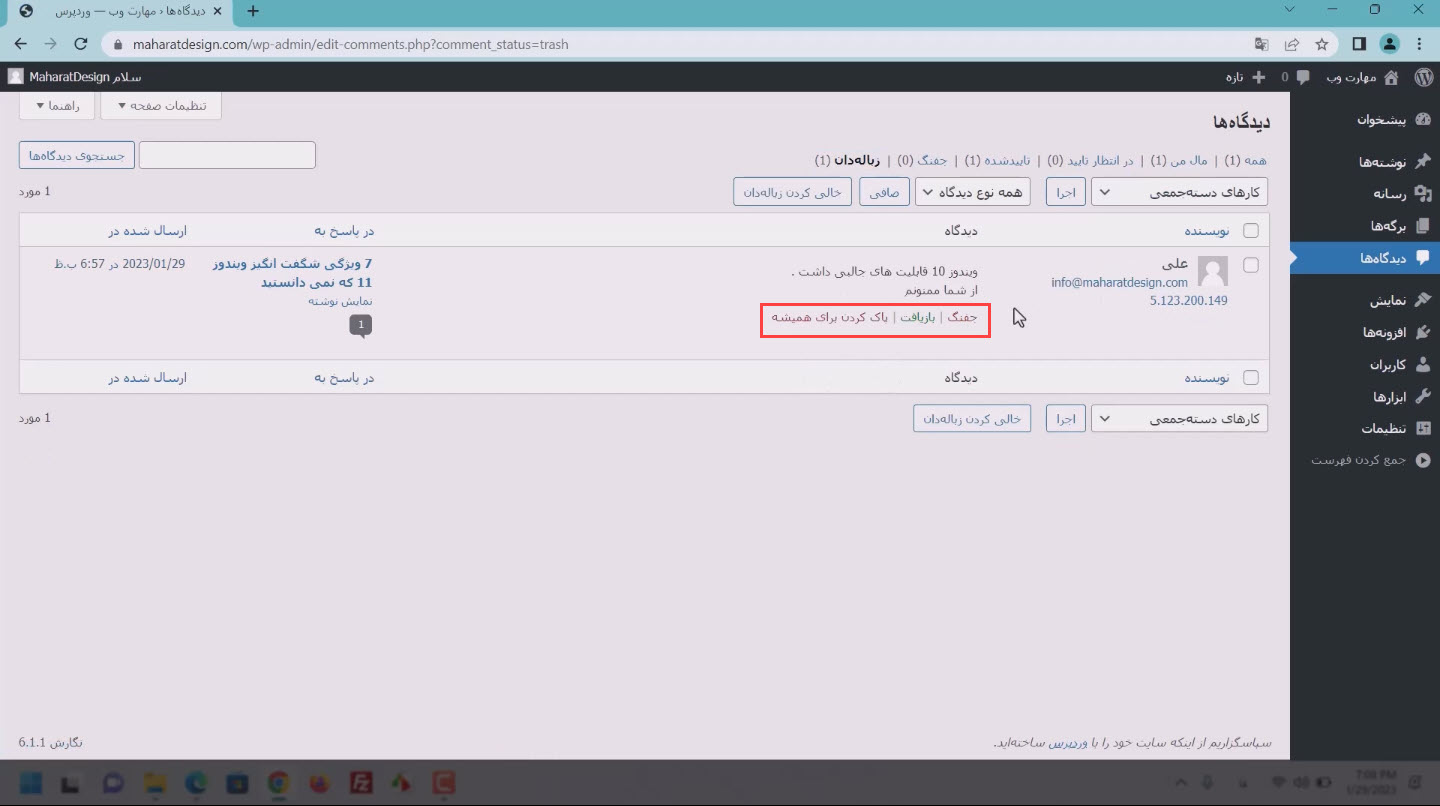The width and height of the screenshot is (1440, 806).
Task: Click the info@maharatdesign.com email link
Action: 1119,283
